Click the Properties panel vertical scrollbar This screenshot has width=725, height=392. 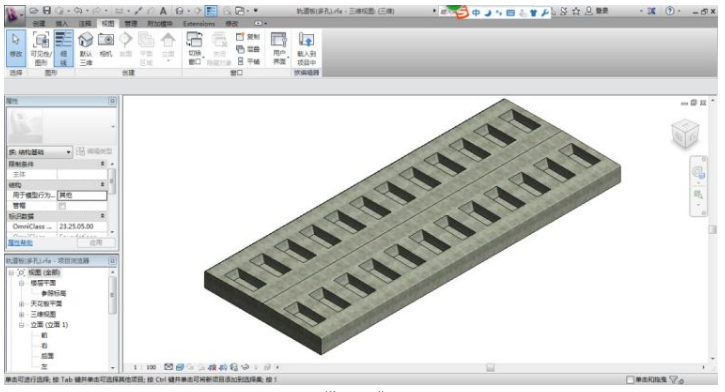112,180
